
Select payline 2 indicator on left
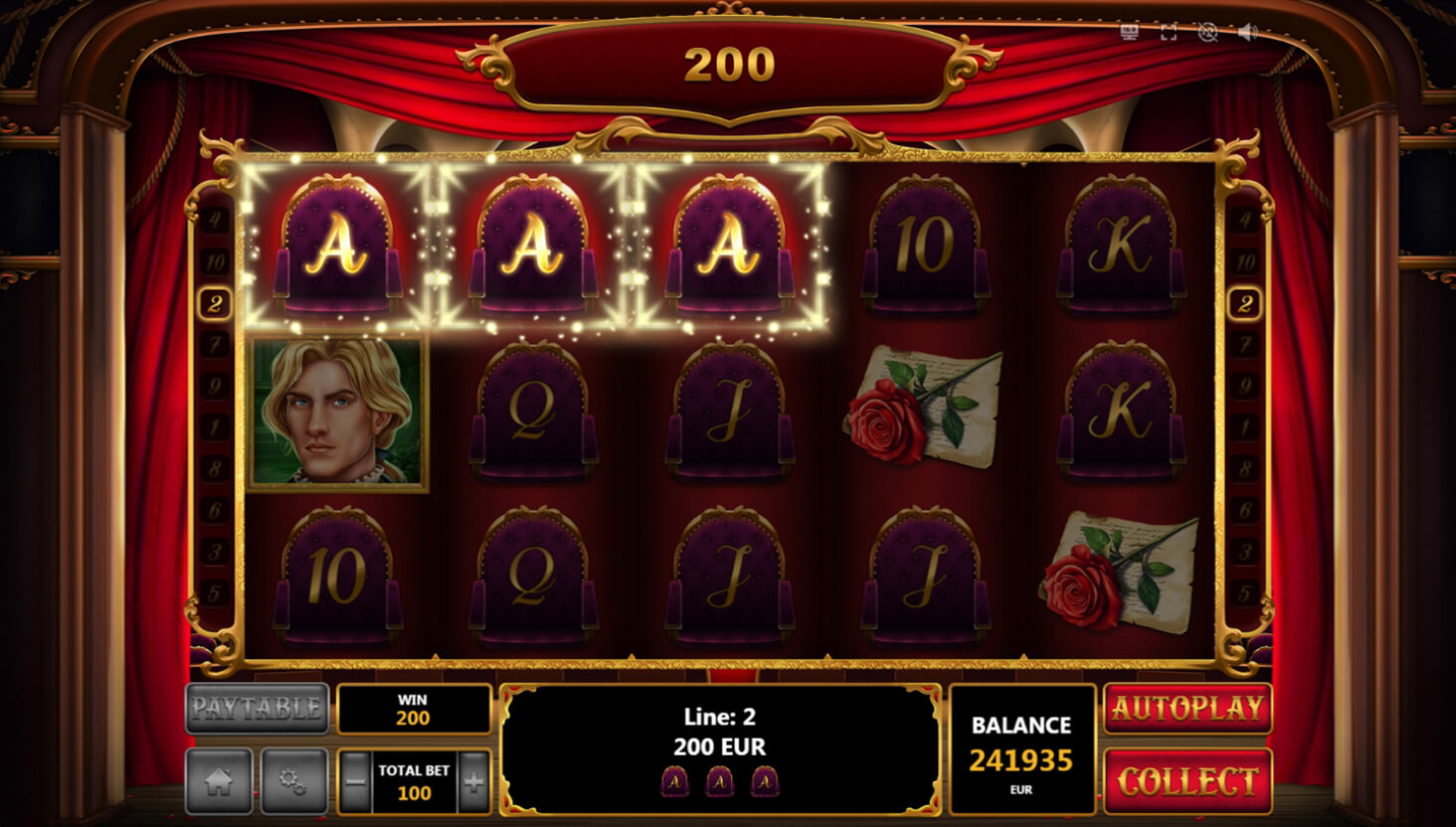(214, 303)
